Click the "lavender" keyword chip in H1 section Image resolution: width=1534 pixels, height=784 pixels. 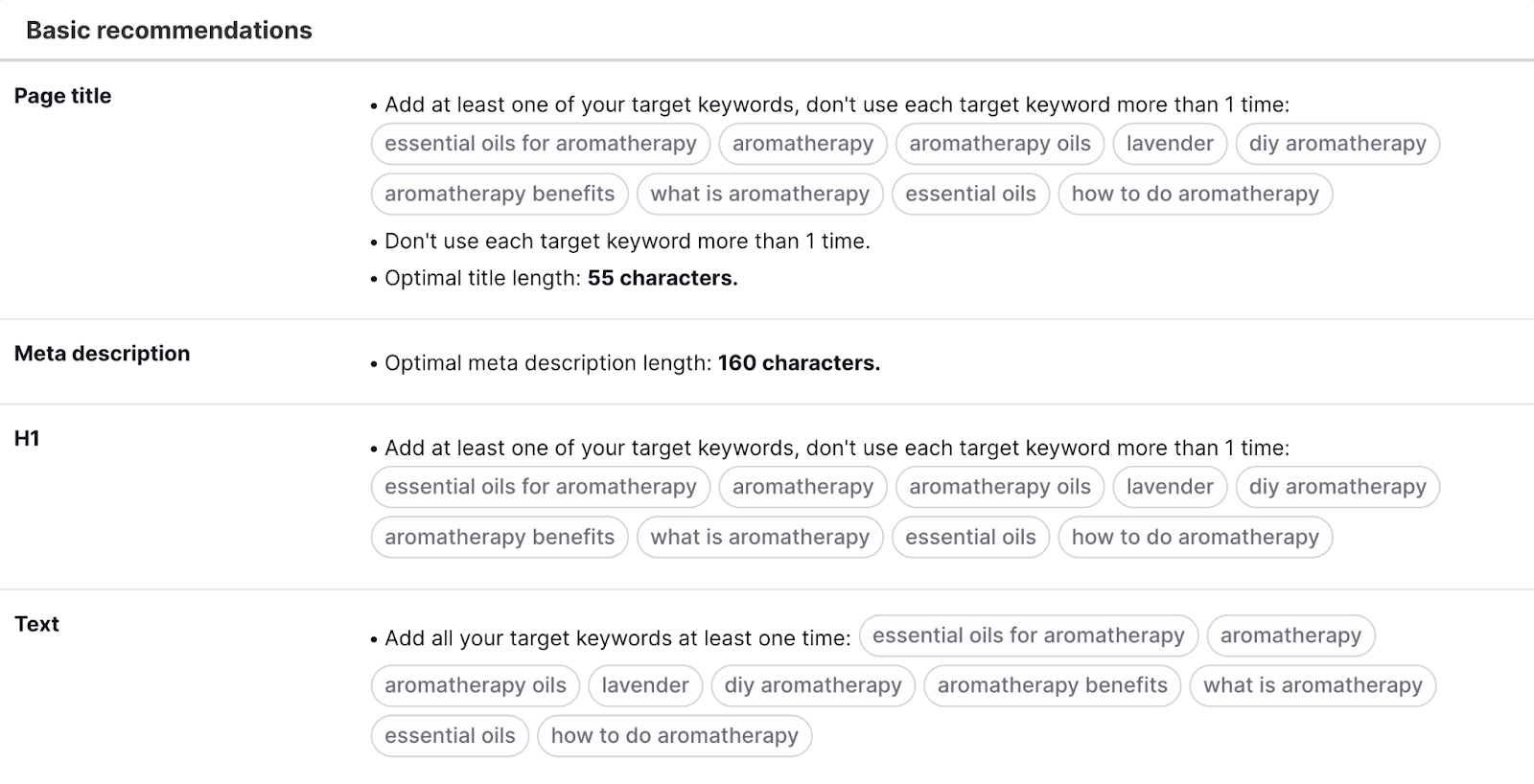pos(1170,487)
